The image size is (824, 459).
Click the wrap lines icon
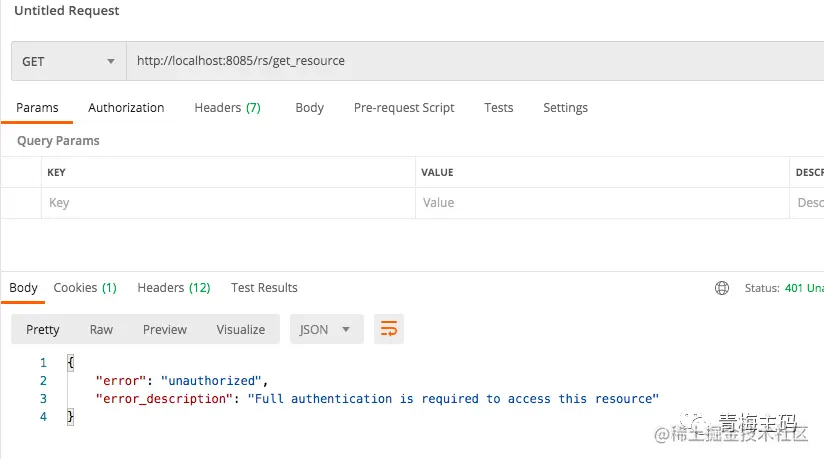389,329
